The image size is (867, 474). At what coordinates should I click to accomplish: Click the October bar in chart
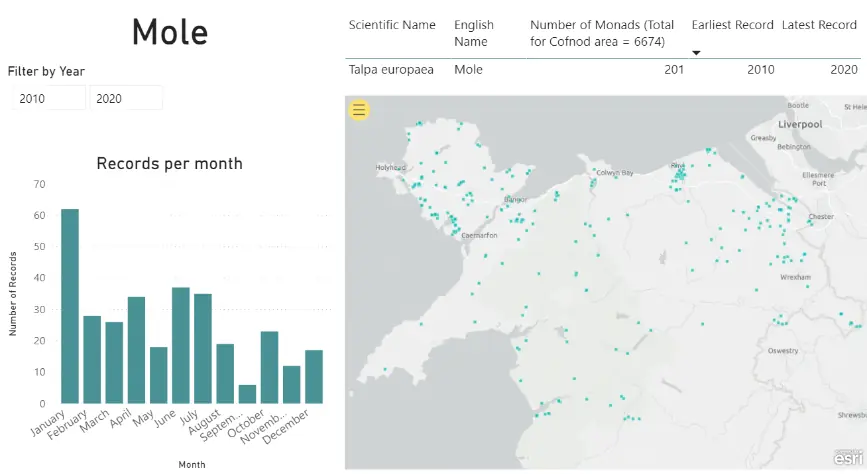[x=269, y=367]
